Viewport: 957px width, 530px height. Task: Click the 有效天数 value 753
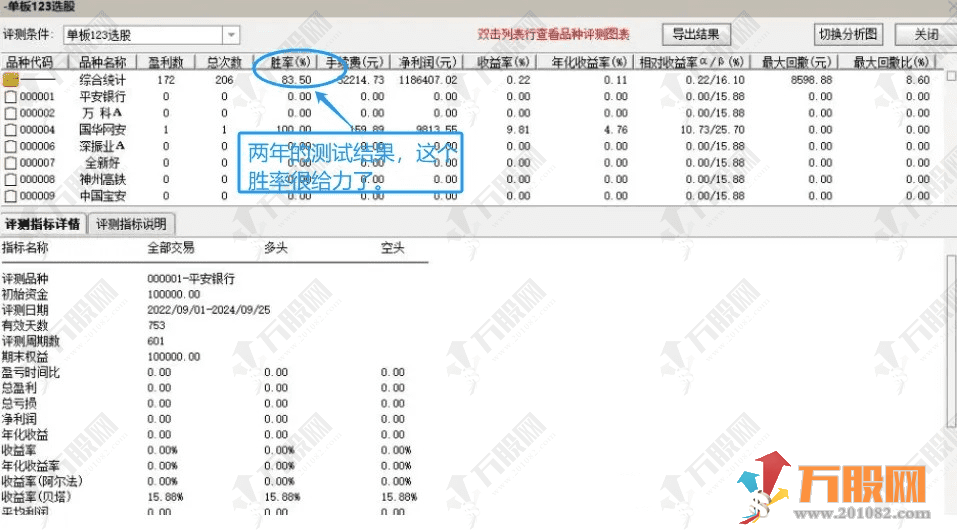coord(156,325)
